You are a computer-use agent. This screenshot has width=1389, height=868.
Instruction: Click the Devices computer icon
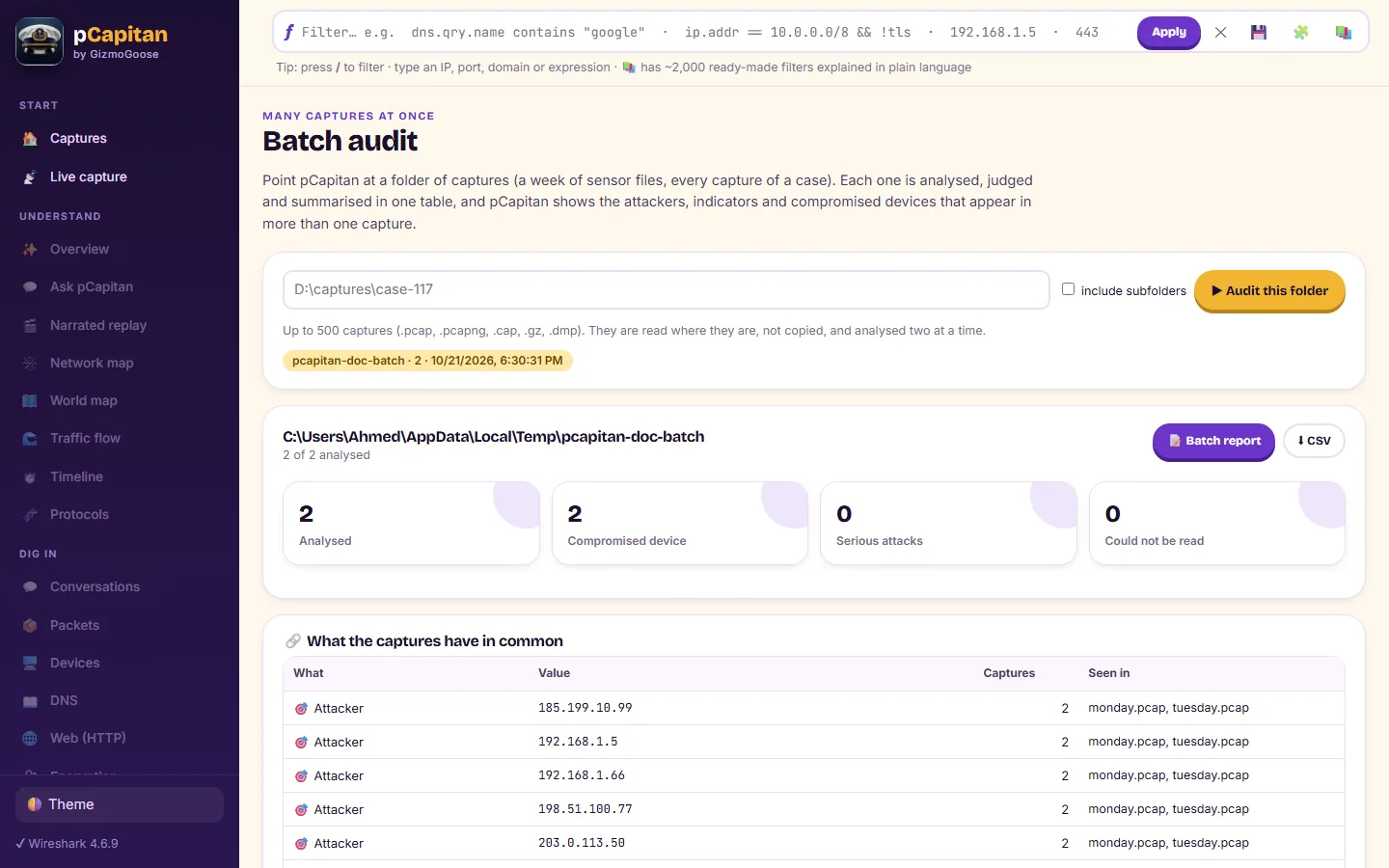click(30, 664)
